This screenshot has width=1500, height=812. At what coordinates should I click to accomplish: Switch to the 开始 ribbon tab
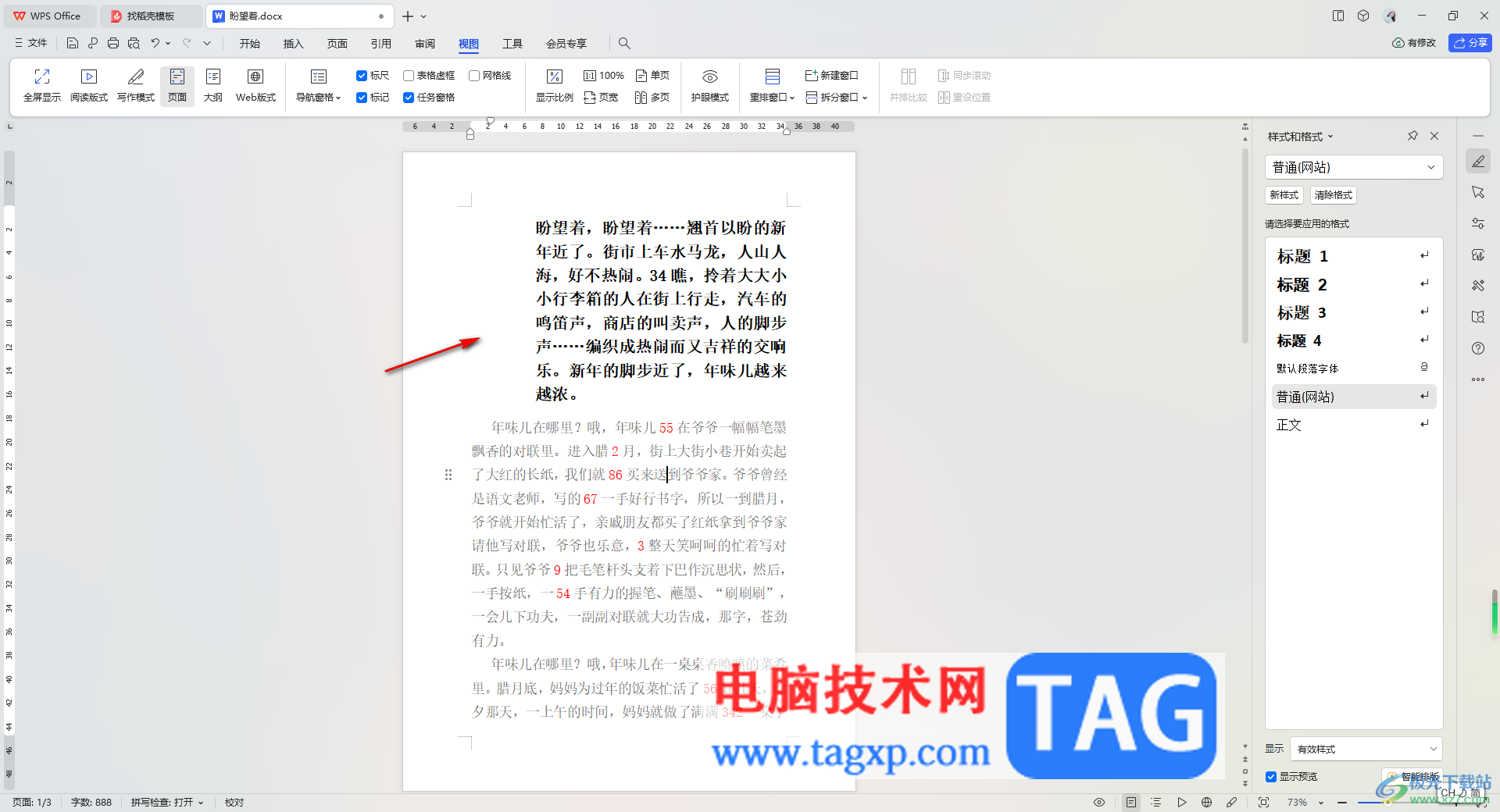(x=250, y=44)
